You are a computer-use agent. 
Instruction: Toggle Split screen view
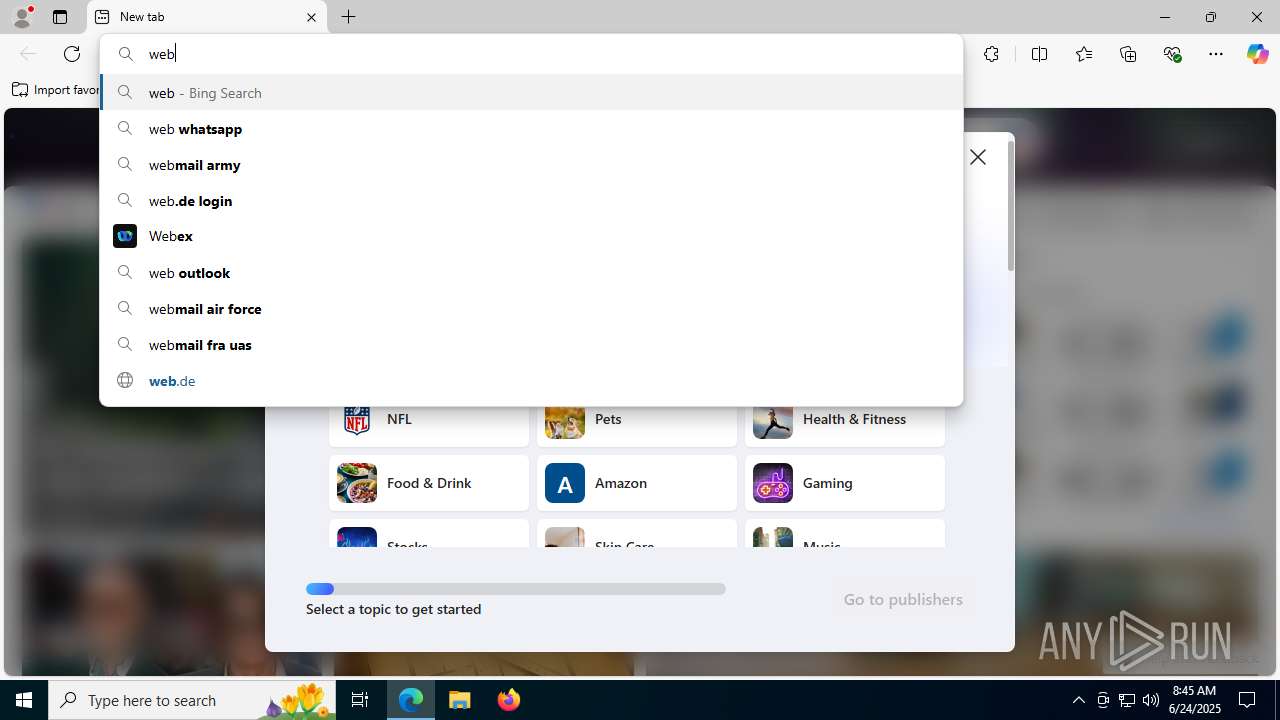coord(1039,54)
